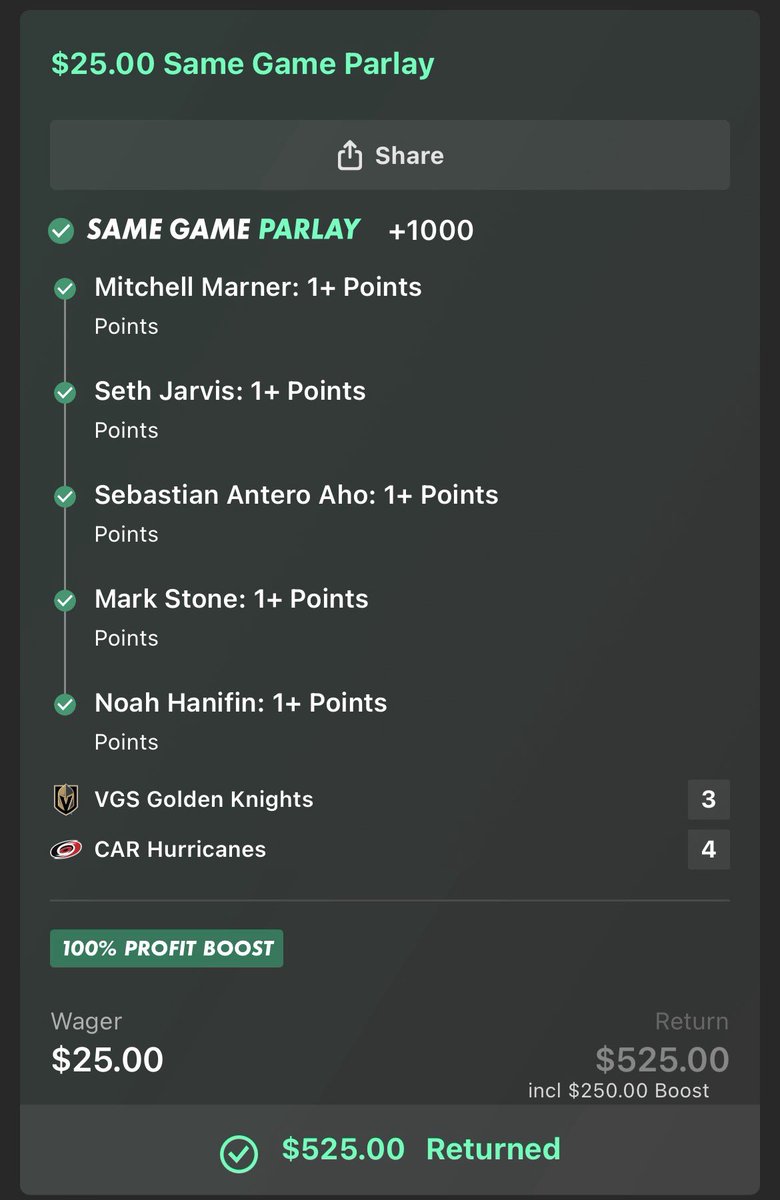Click the checkmark beside Mark Stone
Image resolution: width=780 pixels, height=1200 pixels.
[65, 601]
